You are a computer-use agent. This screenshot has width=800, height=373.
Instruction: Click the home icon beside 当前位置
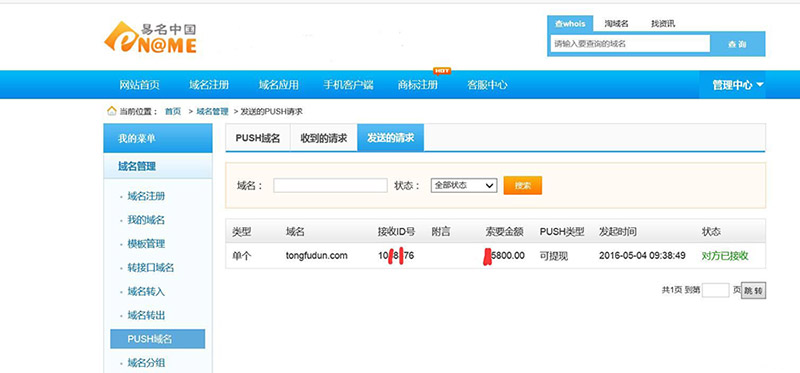click(x=111, y=111)
